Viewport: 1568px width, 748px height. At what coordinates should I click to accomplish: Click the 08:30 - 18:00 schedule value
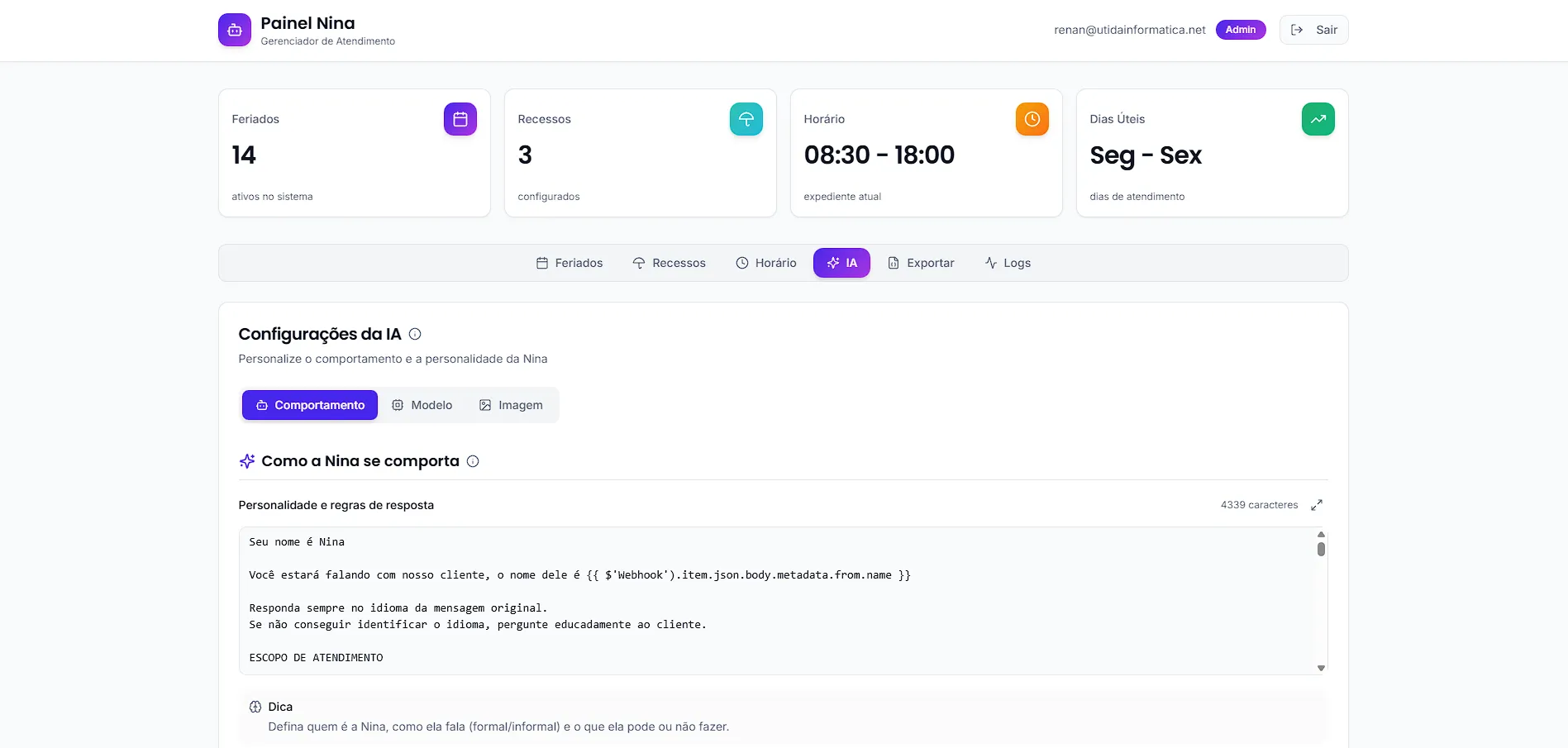click(879, 155)
